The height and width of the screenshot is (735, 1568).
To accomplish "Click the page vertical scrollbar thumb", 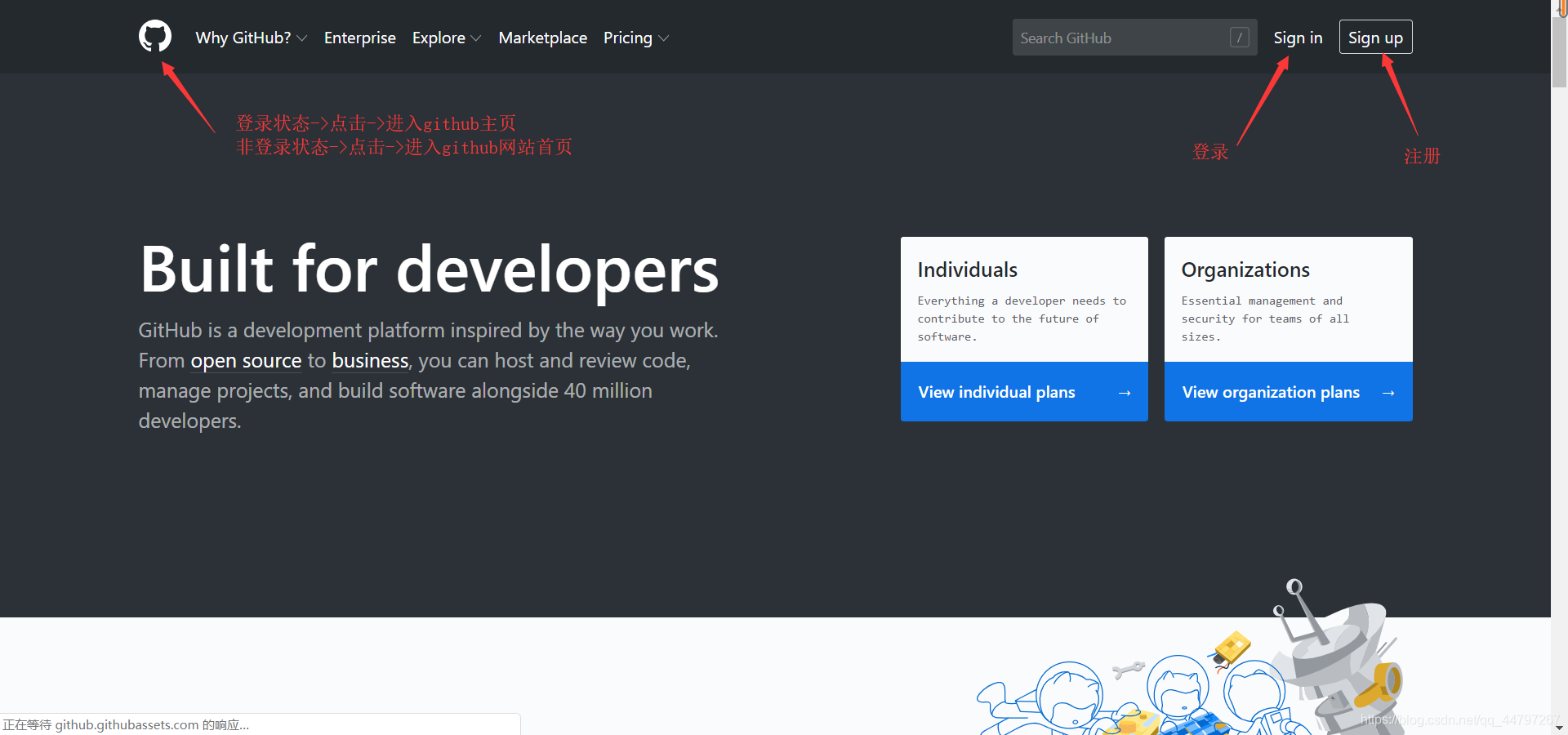I will click(1559, 51).
